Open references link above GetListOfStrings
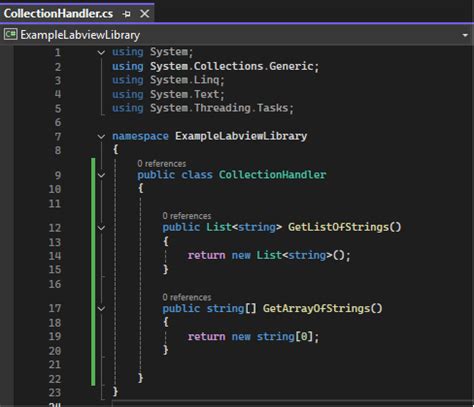 [187, 216]
